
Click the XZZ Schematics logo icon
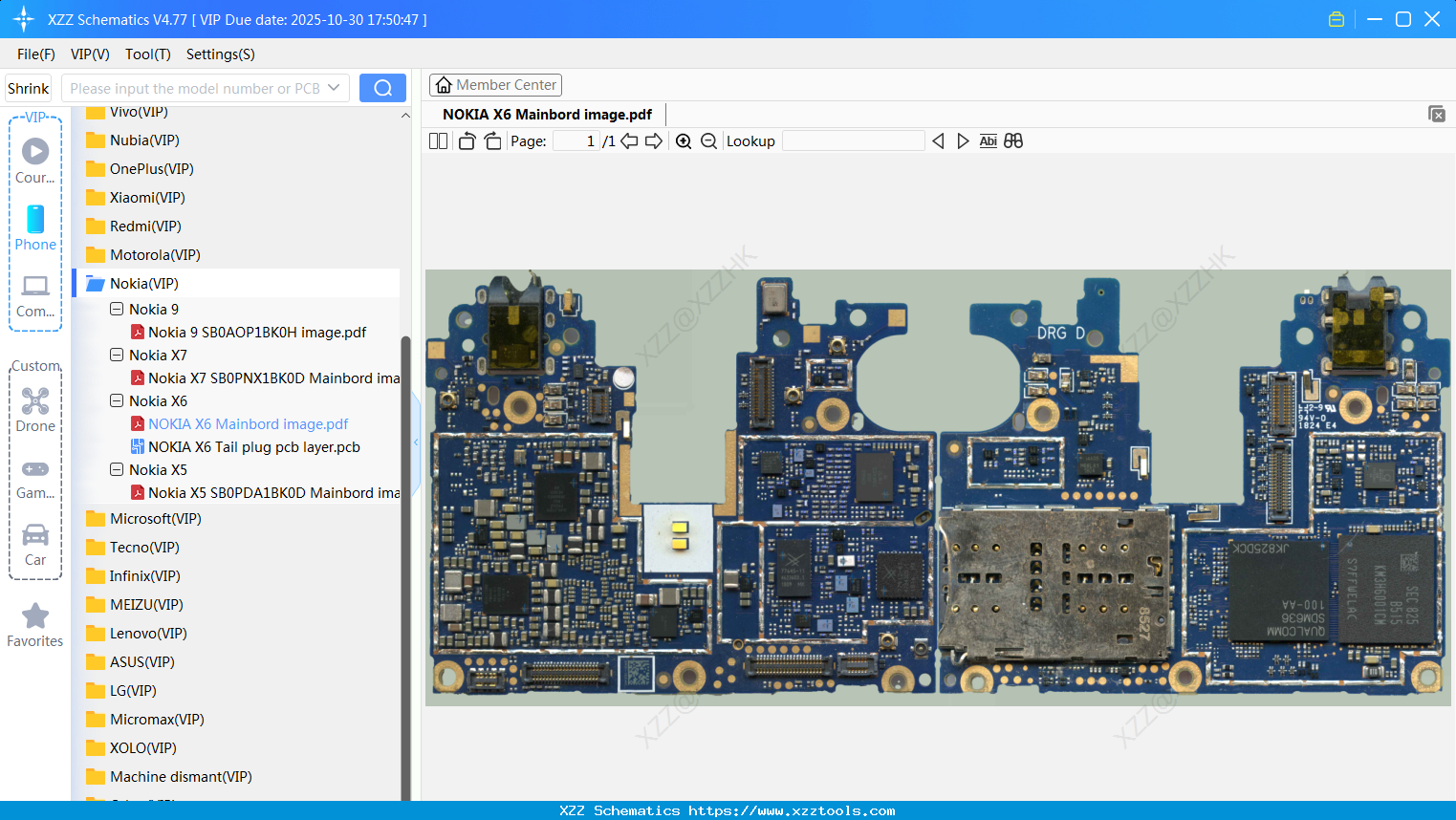point(24,19)
